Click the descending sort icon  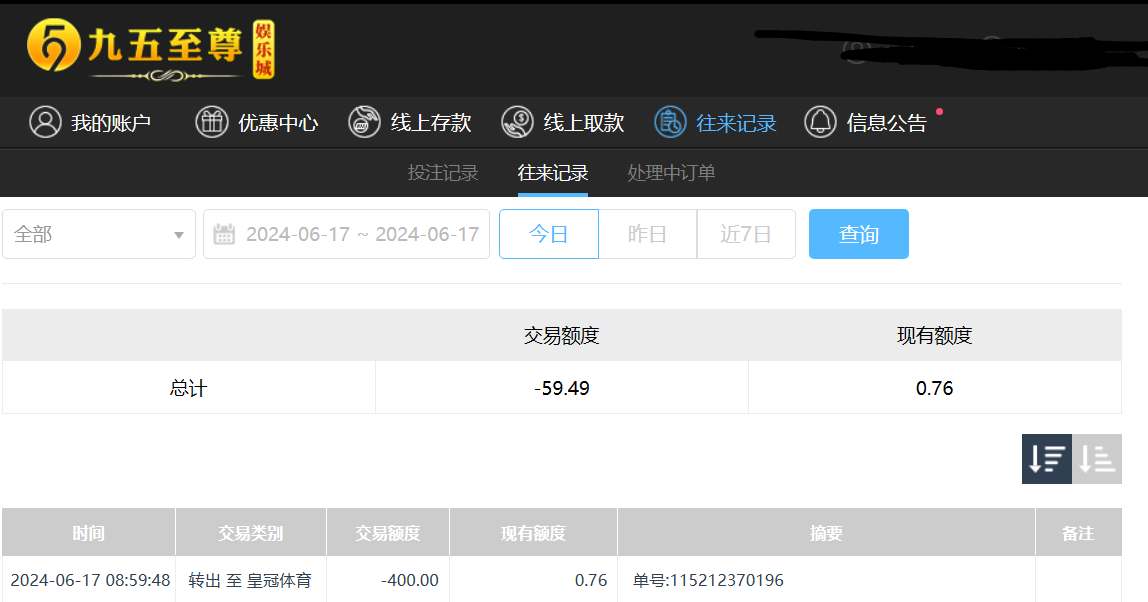1046,459
